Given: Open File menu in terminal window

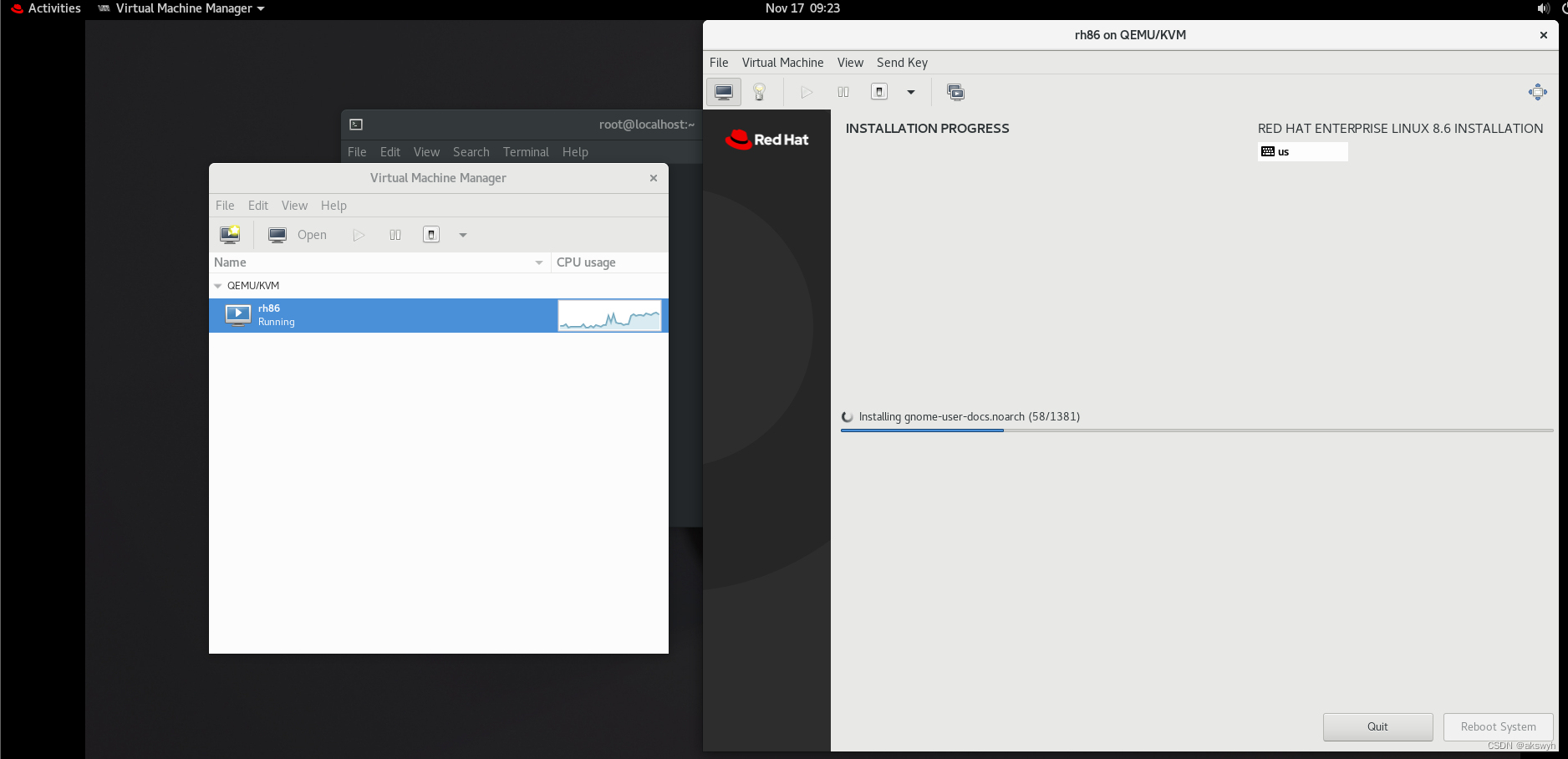Looking at the screenshot, I should coord(357,152).
